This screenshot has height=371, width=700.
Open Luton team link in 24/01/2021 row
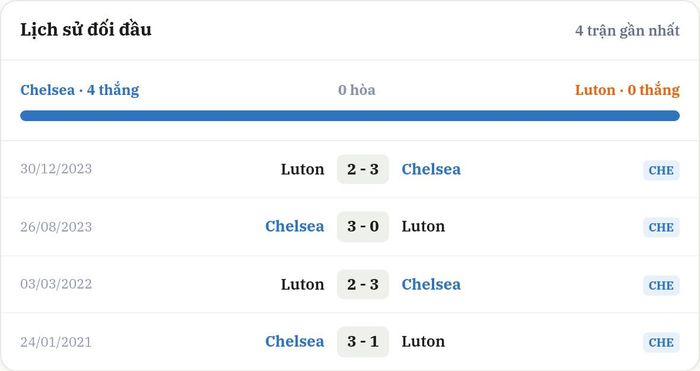click(x=423, y=342)
